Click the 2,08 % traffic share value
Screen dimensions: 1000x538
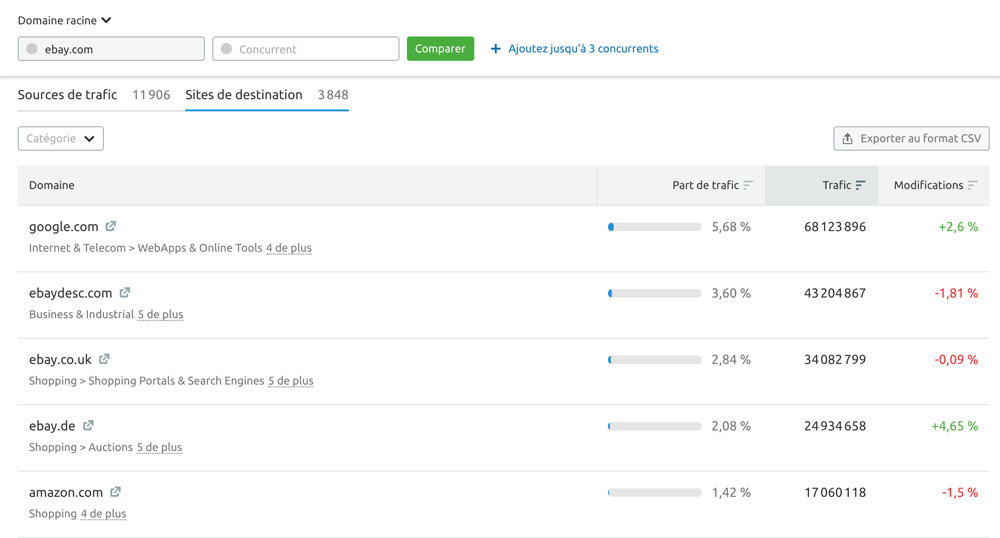click(732, 425)
